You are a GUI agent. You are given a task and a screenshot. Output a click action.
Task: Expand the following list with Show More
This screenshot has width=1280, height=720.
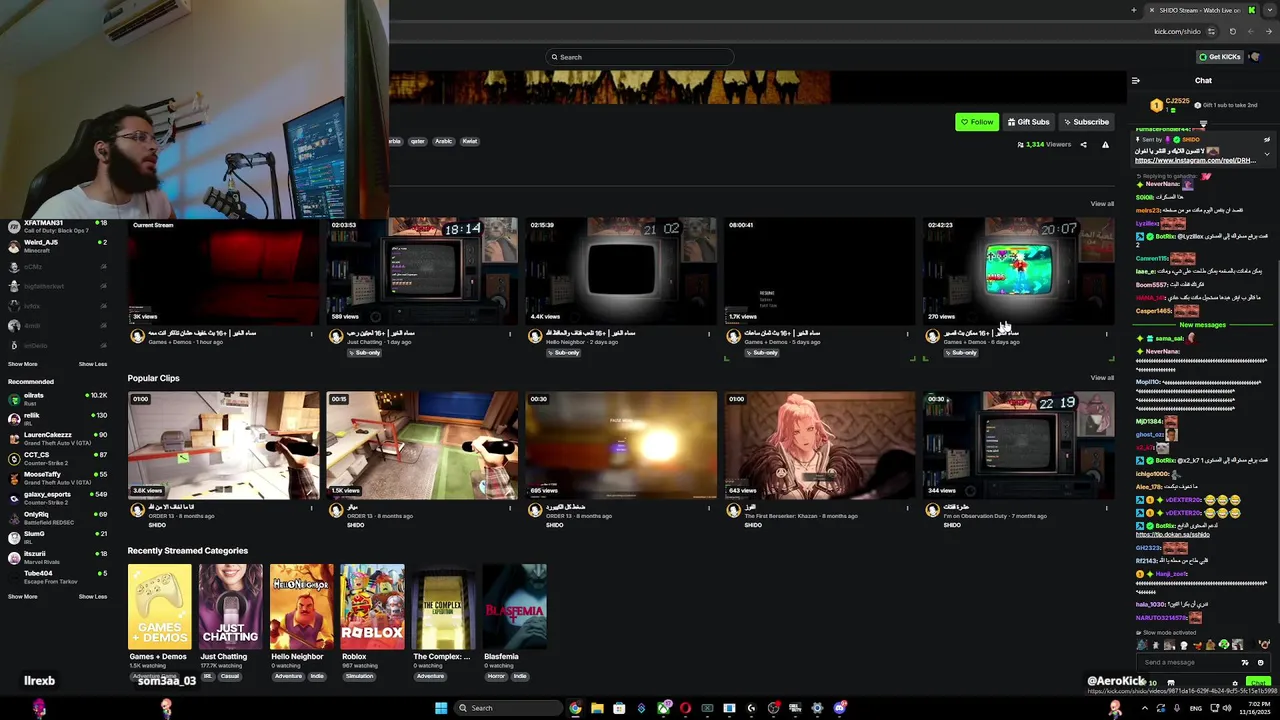point(23,364)
